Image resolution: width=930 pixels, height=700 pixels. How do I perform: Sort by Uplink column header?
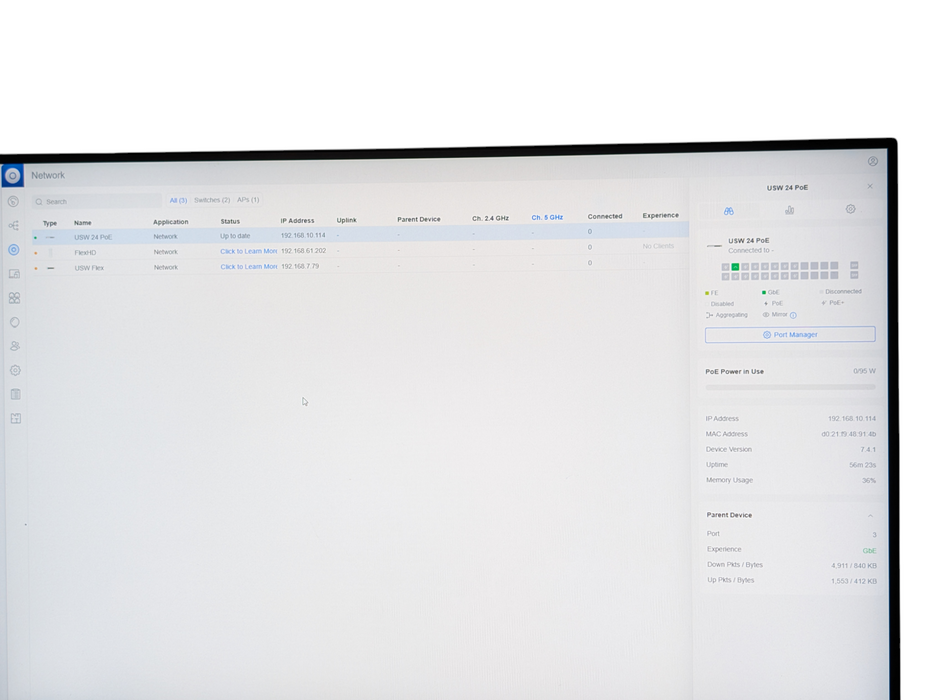pos(346,220)
